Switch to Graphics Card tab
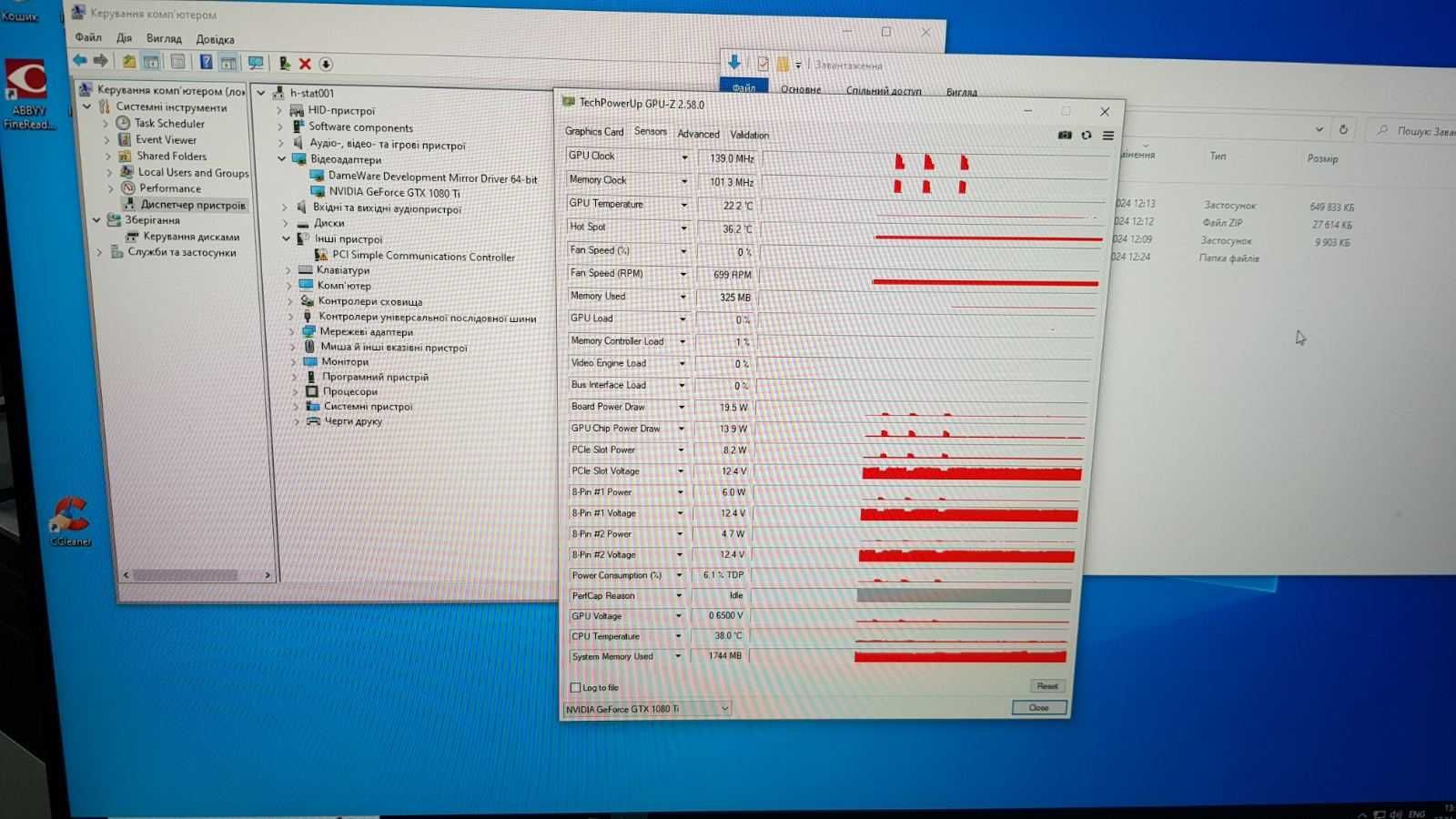This screenshot has height=819, width=1456. point(594,132)
